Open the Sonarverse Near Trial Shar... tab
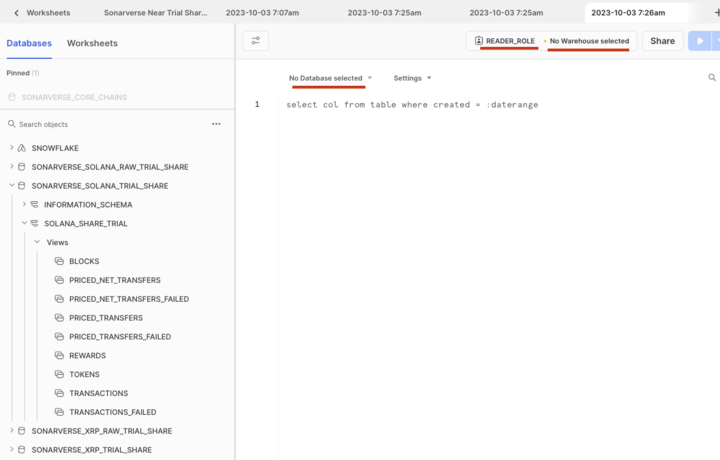The width and height of the screenshot is (720, 460). tap(155, 13)
